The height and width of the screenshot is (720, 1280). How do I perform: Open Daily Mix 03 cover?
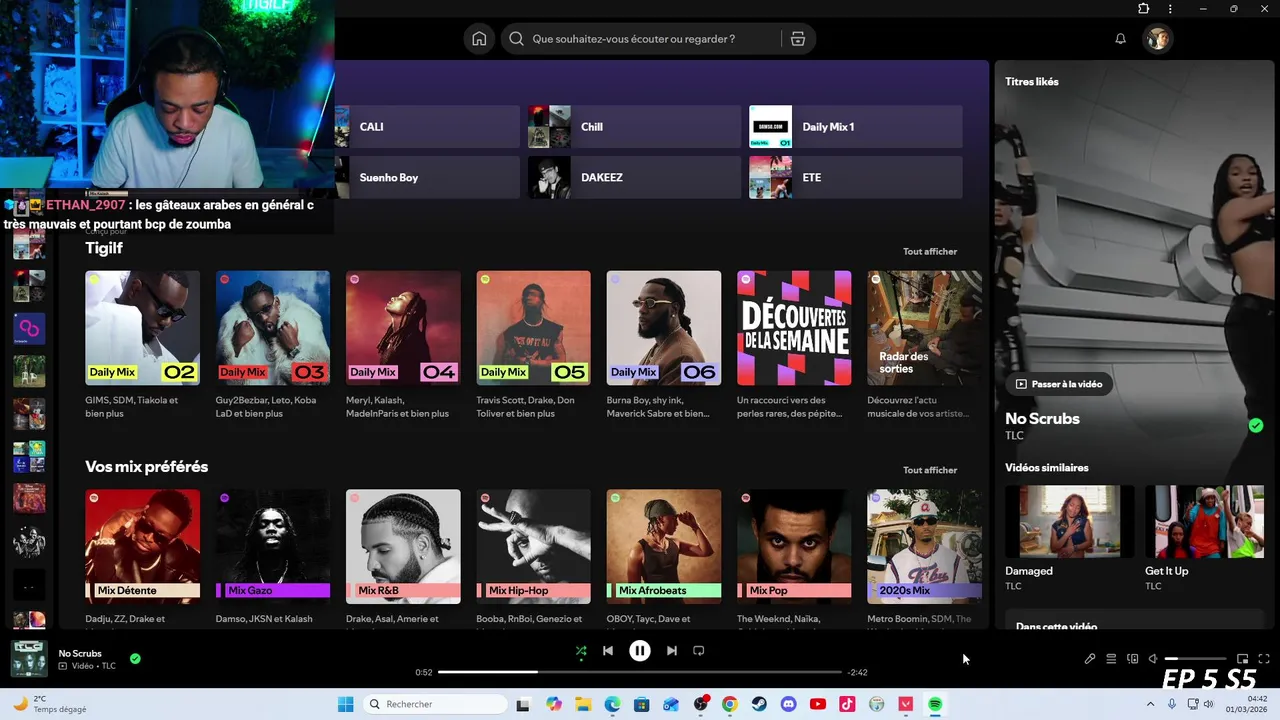pos(273,328)
